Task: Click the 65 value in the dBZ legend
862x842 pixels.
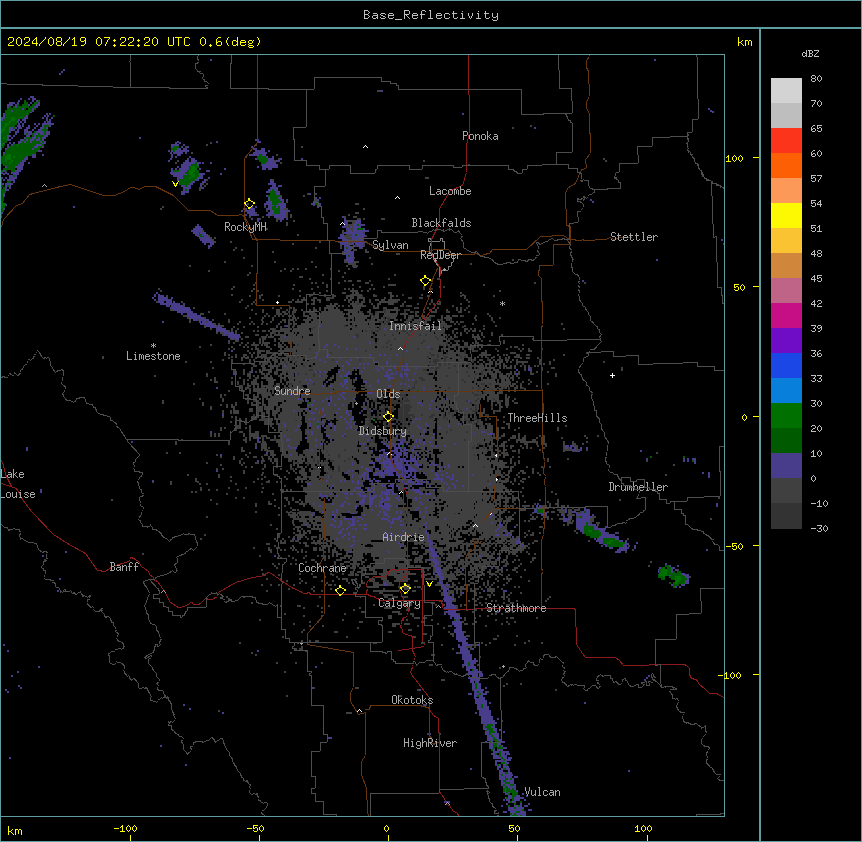Action: click(816, 128)
